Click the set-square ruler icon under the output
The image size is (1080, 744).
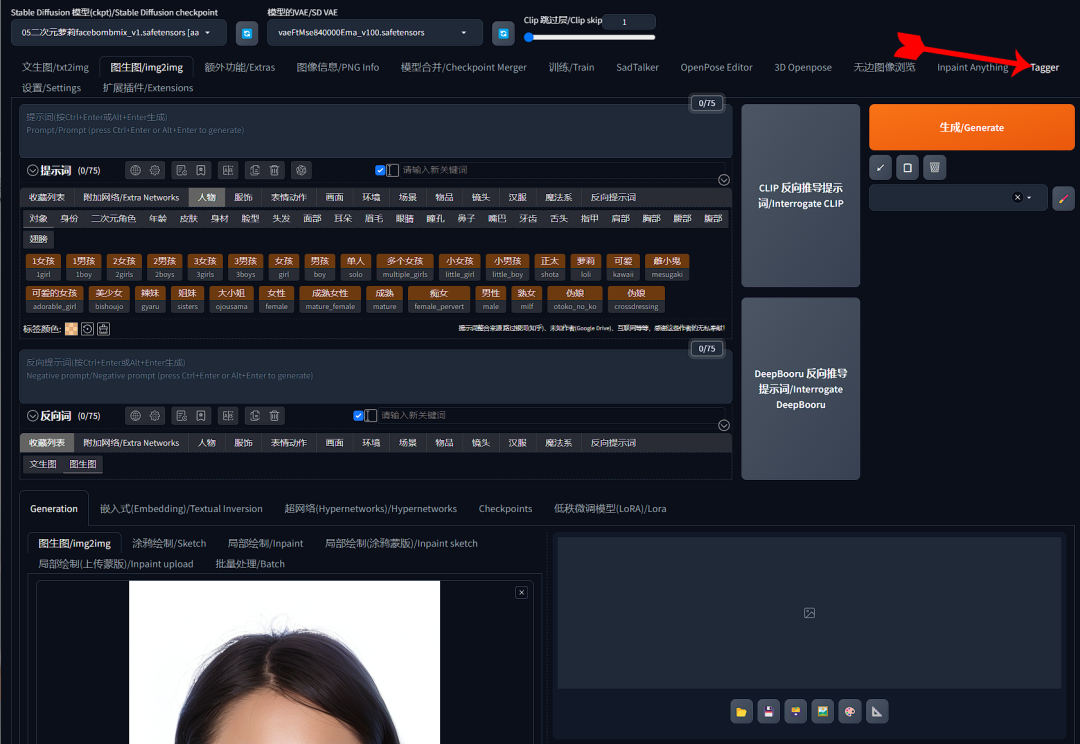pyautogui.click(x=877, y=712)
